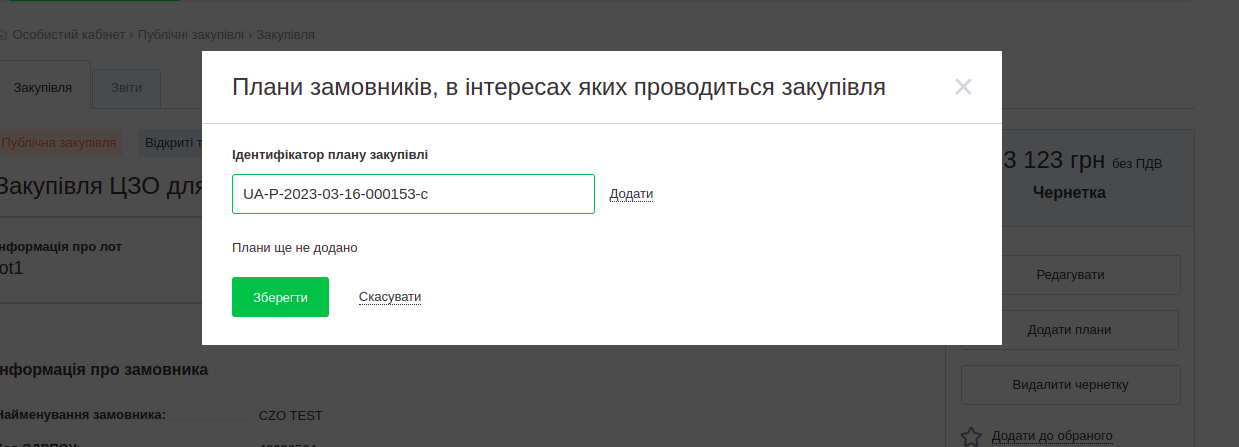Screen dimensions: 1239x447
Task: Click the Скасувати link
Action: pyautogui.click(x=390, y=297)
